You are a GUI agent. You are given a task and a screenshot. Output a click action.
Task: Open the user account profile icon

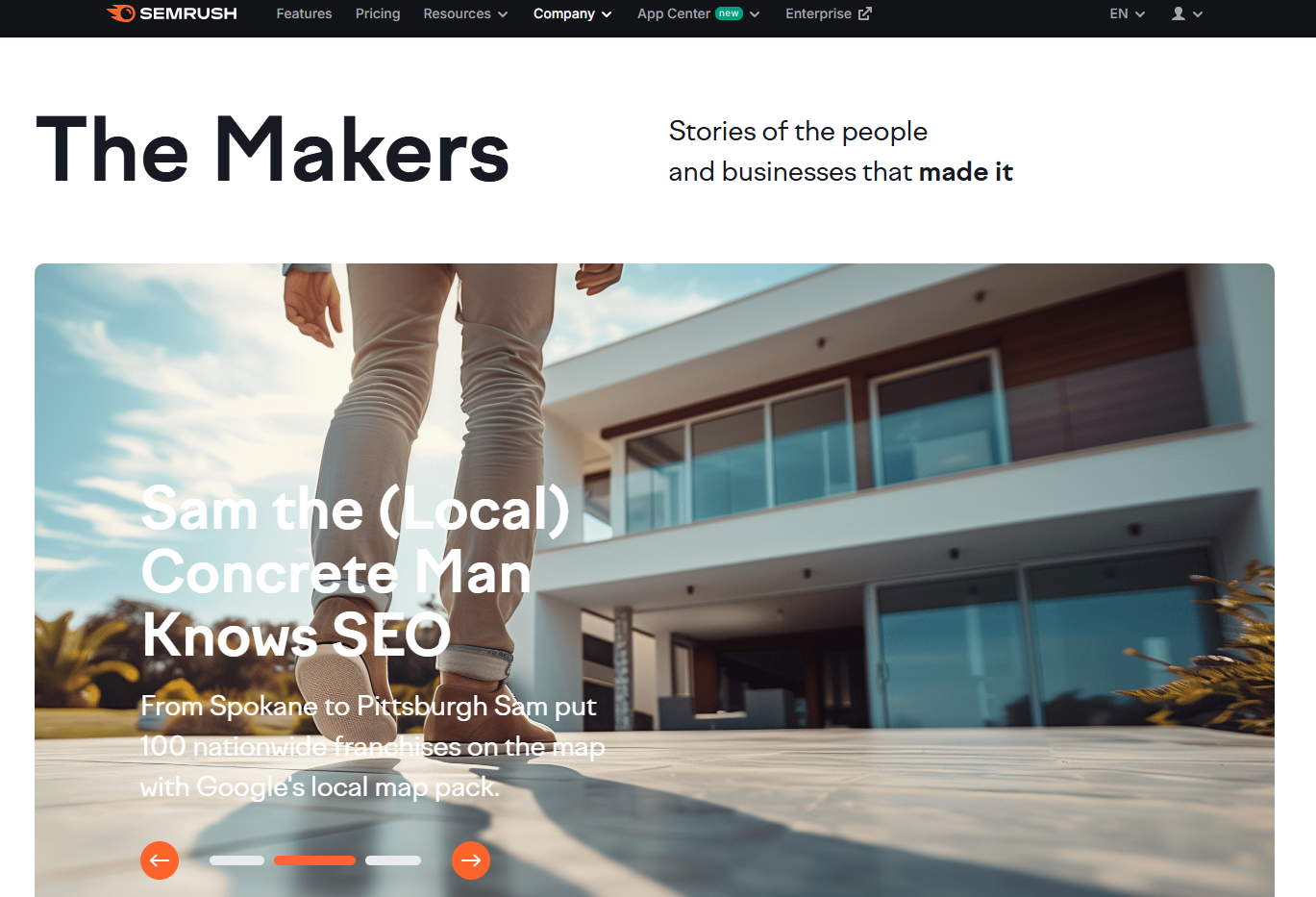pyautogui.click(x=1179, y=13)
